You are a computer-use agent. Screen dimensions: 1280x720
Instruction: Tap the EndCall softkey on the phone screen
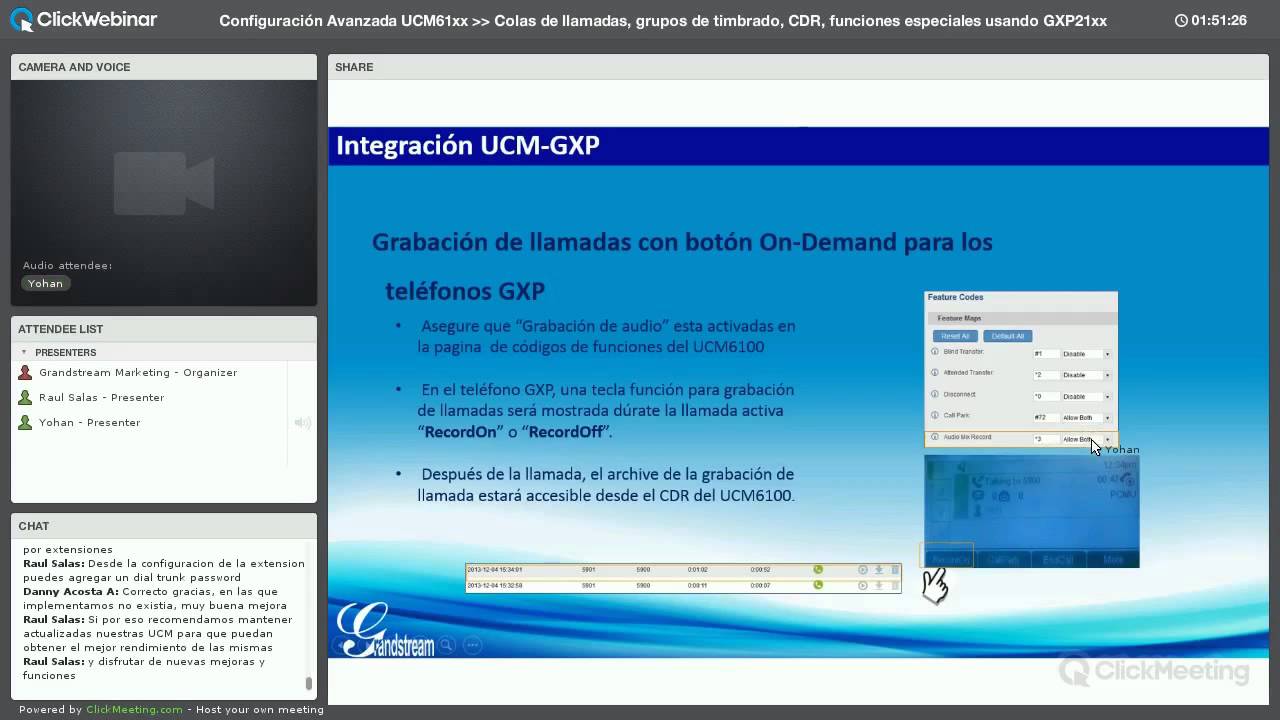tap(1057, 560)
